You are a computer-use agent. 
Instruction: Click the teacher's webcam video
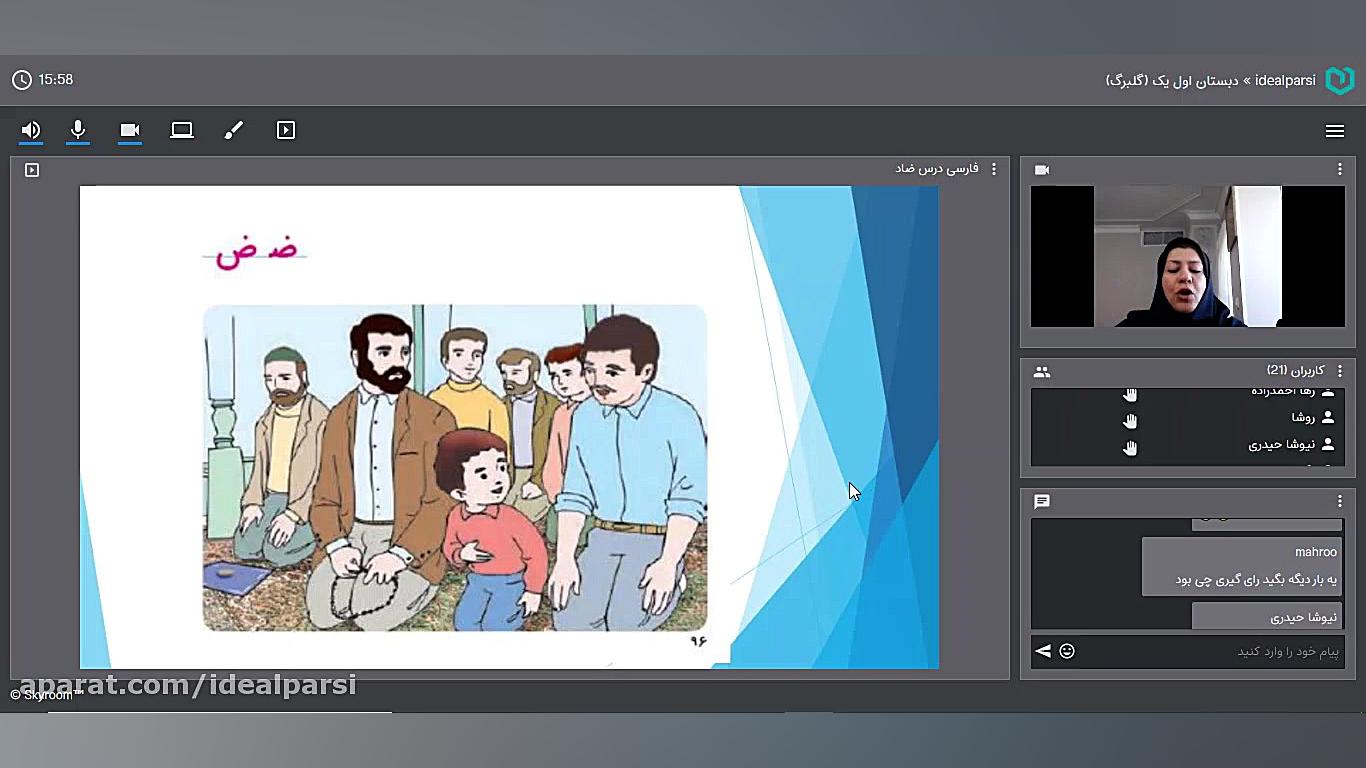point(1187,256)
